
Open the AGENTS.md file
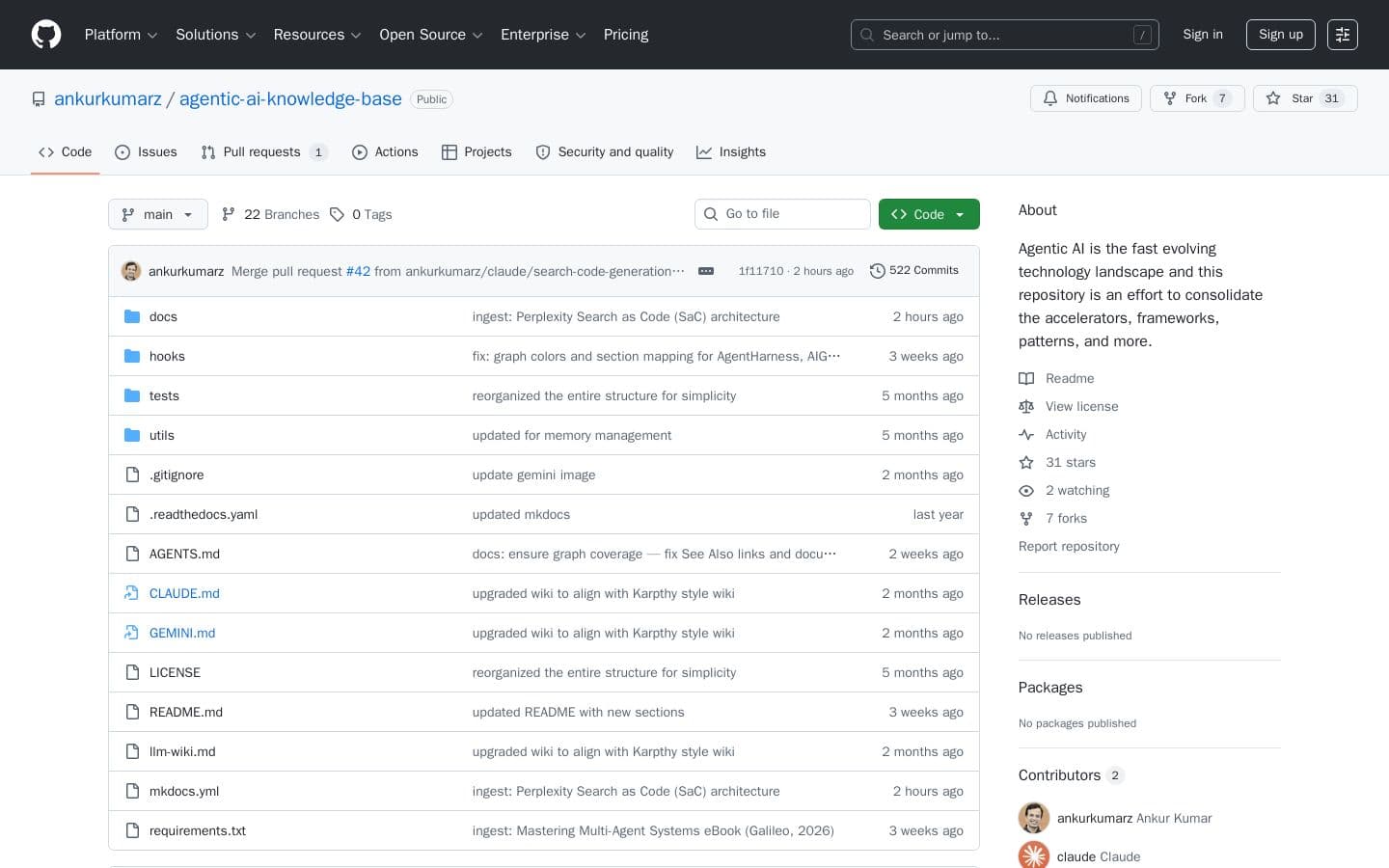point(184,554)
